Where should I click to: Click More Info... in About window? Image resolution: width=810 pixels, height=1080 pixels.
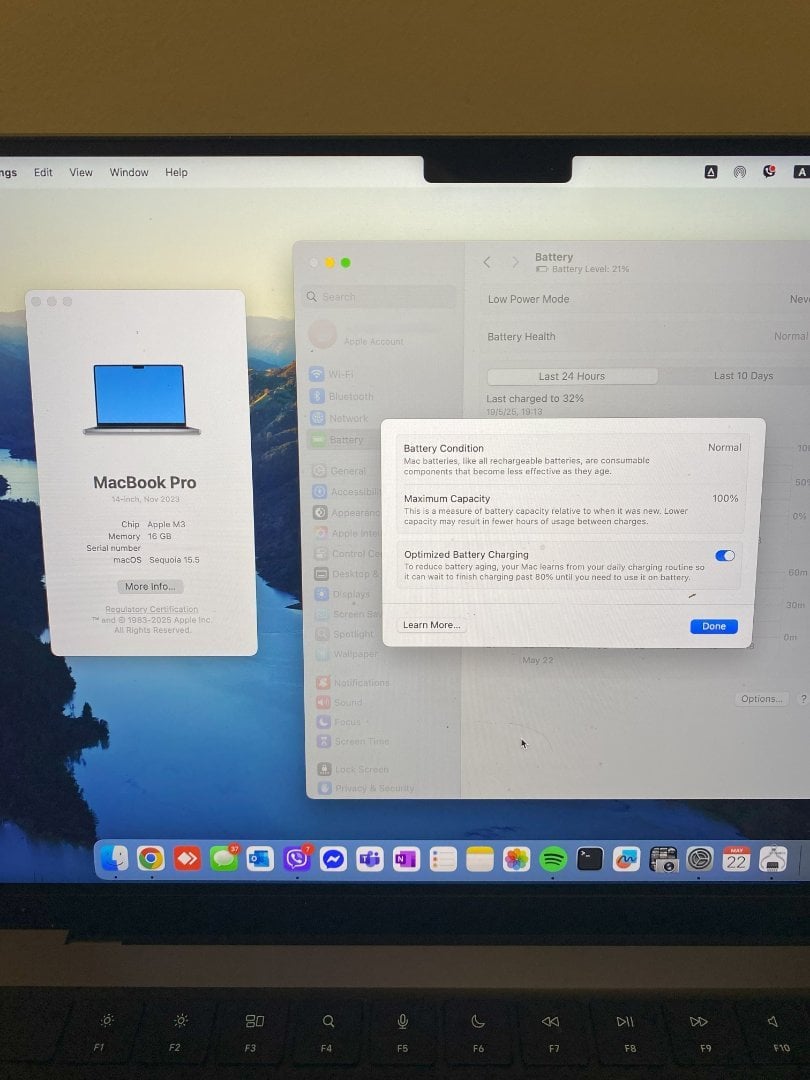150,586
